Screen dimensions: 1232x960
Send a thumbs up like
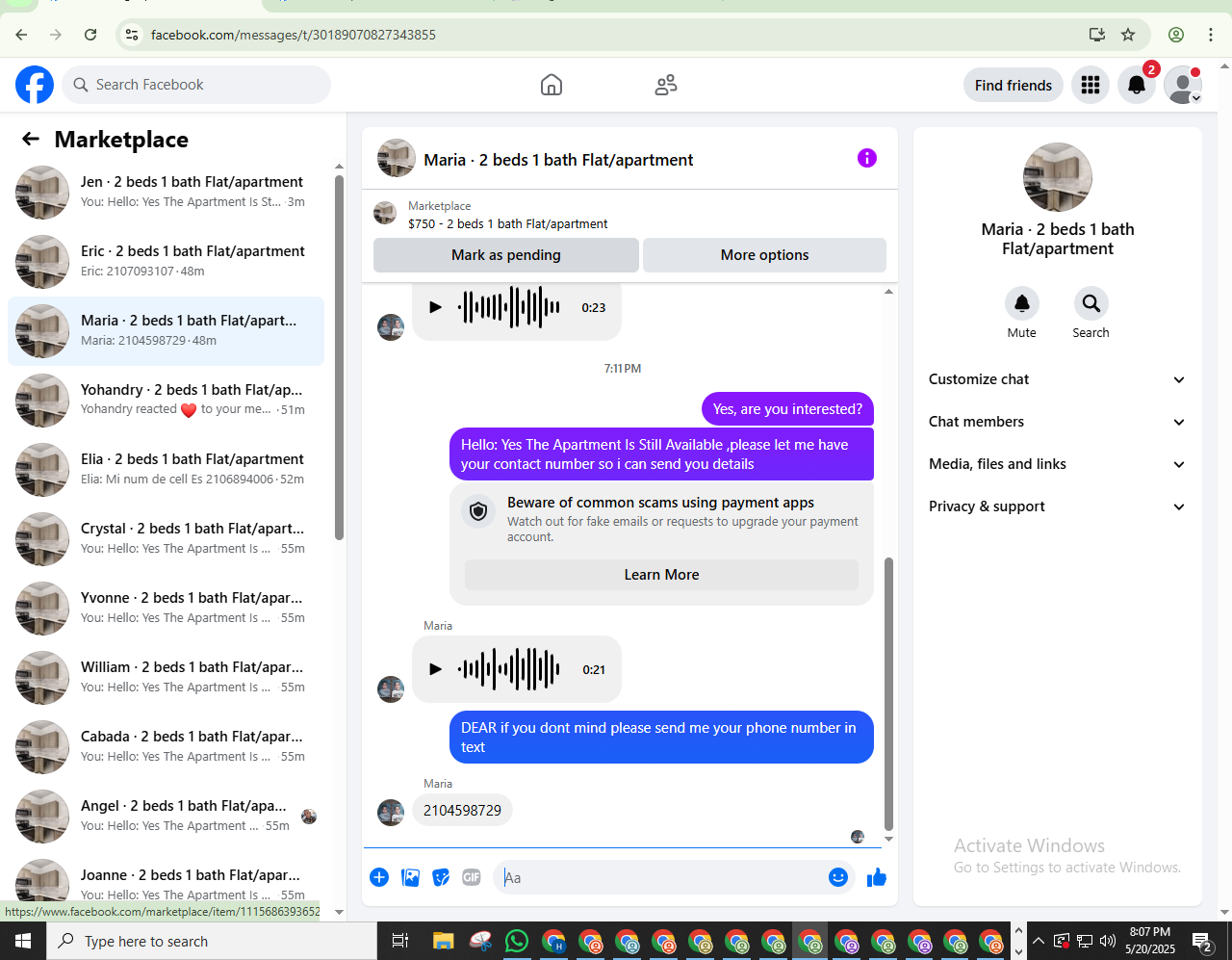click(x=877, y=877)
